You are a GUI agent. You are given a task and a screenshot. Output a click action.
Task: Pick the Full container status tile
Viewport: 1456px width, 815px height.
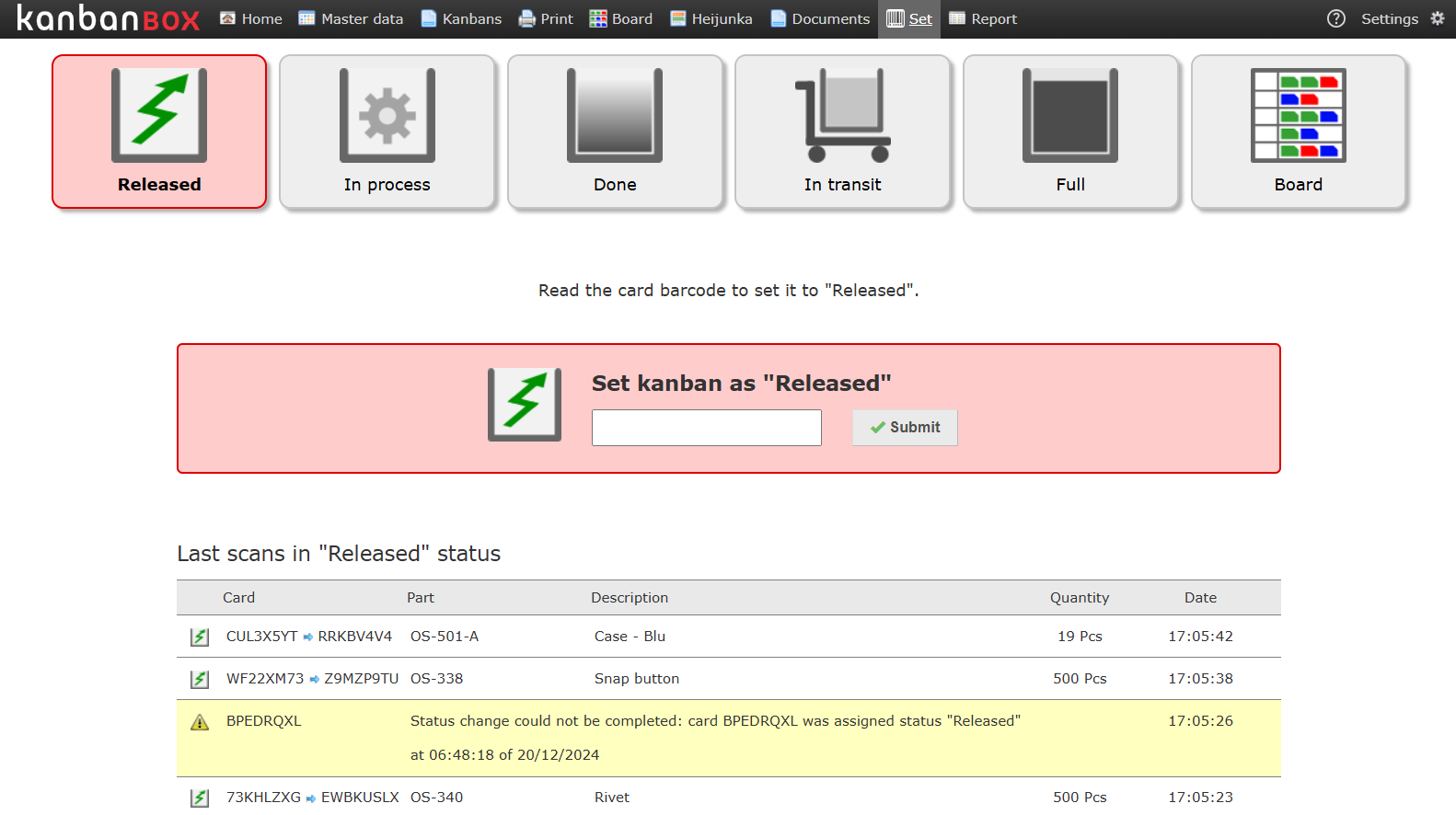(x=1070, y=132)
